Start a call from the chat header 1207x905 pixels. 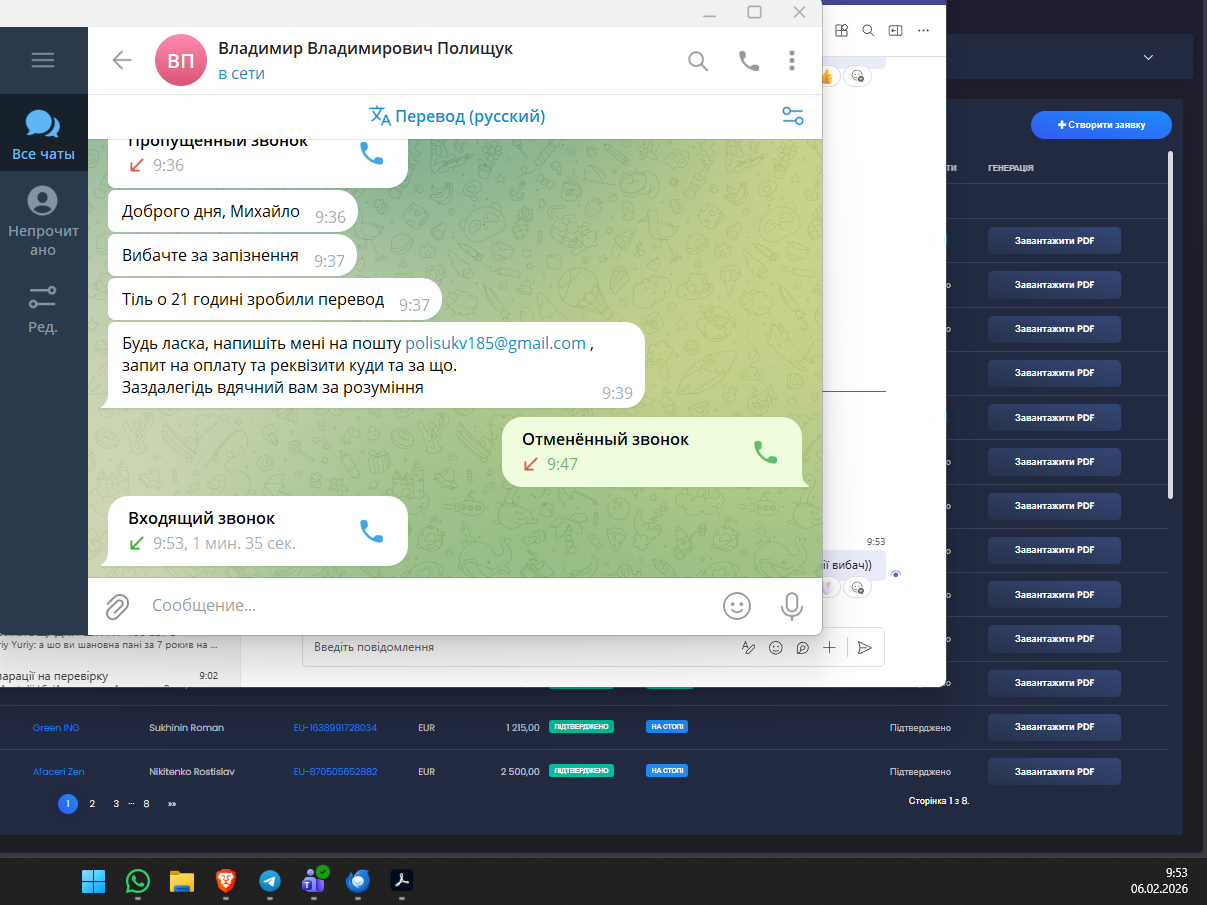click(748, 61)
